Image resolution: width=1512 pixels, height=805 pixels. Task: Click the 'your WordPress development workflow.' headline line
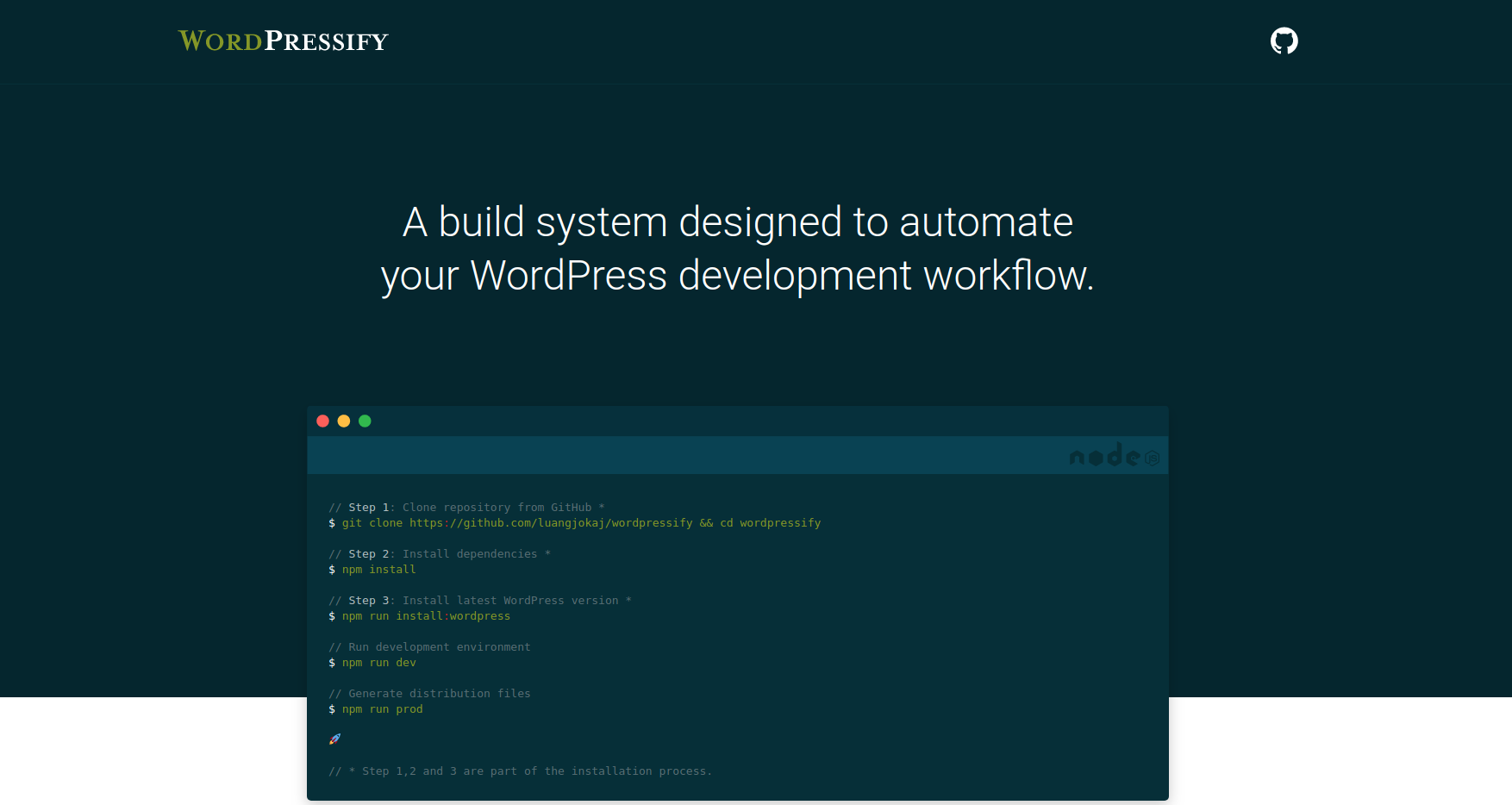[x=738, y=276]
